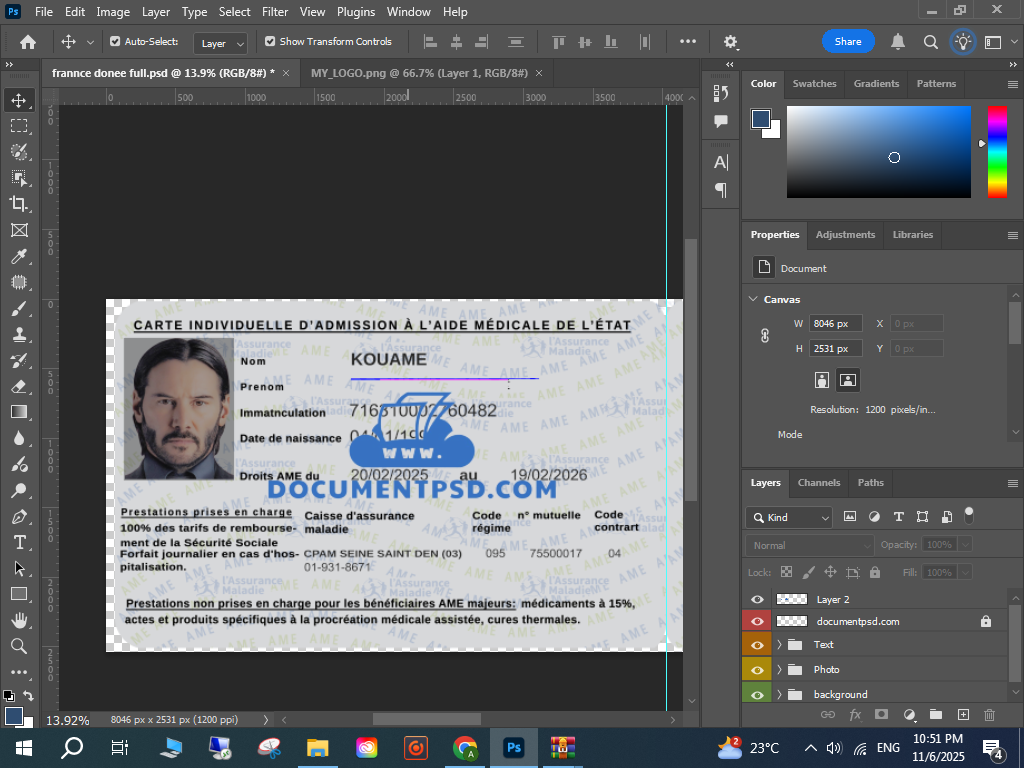The height and width of the screenshot is (768, 1024).
Task: Open the Kind filter dropdown in Layers
Action: click(789, 518)
